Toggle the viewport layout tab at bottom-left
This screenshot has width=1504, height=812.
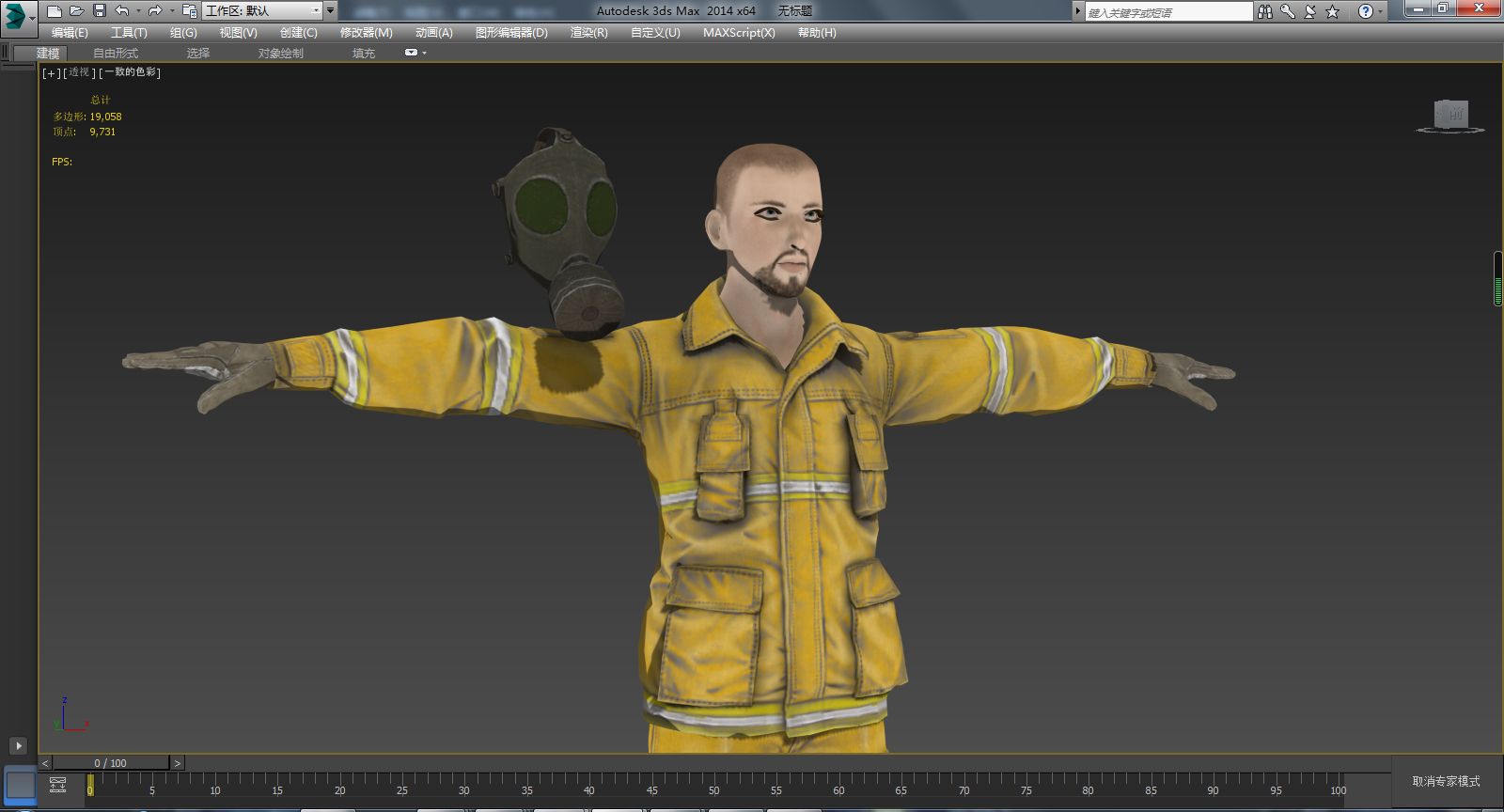[21, 785]
